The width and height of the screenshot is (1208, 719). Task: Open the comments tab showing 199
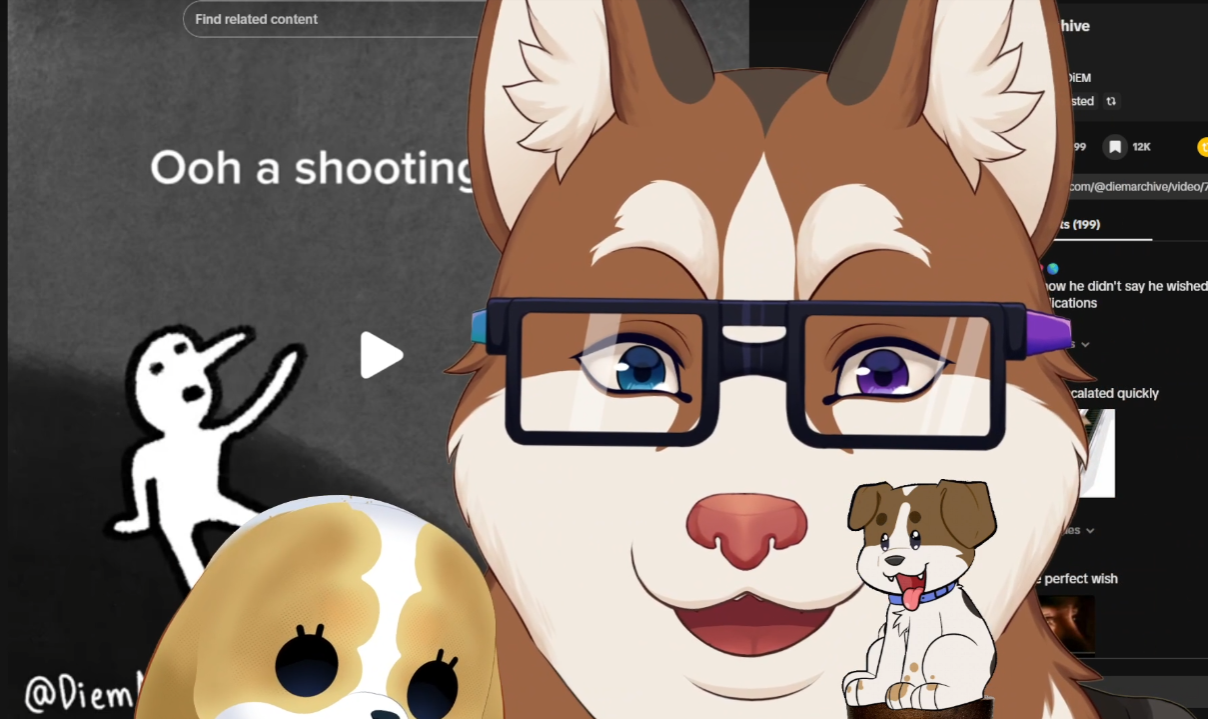1083,225
